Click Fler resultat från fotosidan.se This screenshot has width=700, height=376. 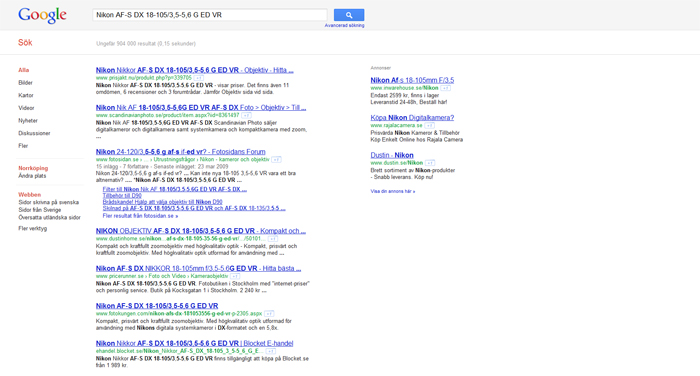140,216
